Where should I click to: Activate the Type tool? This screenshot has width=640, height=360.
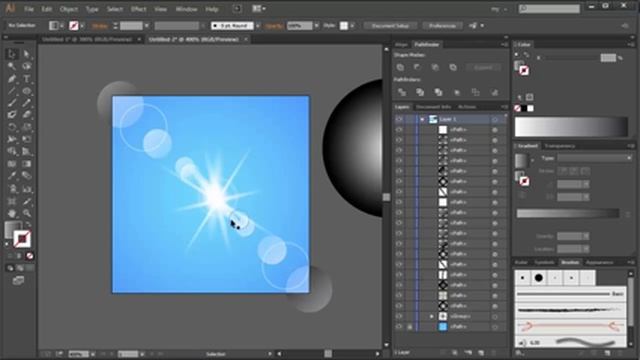[x=27, y=78]
